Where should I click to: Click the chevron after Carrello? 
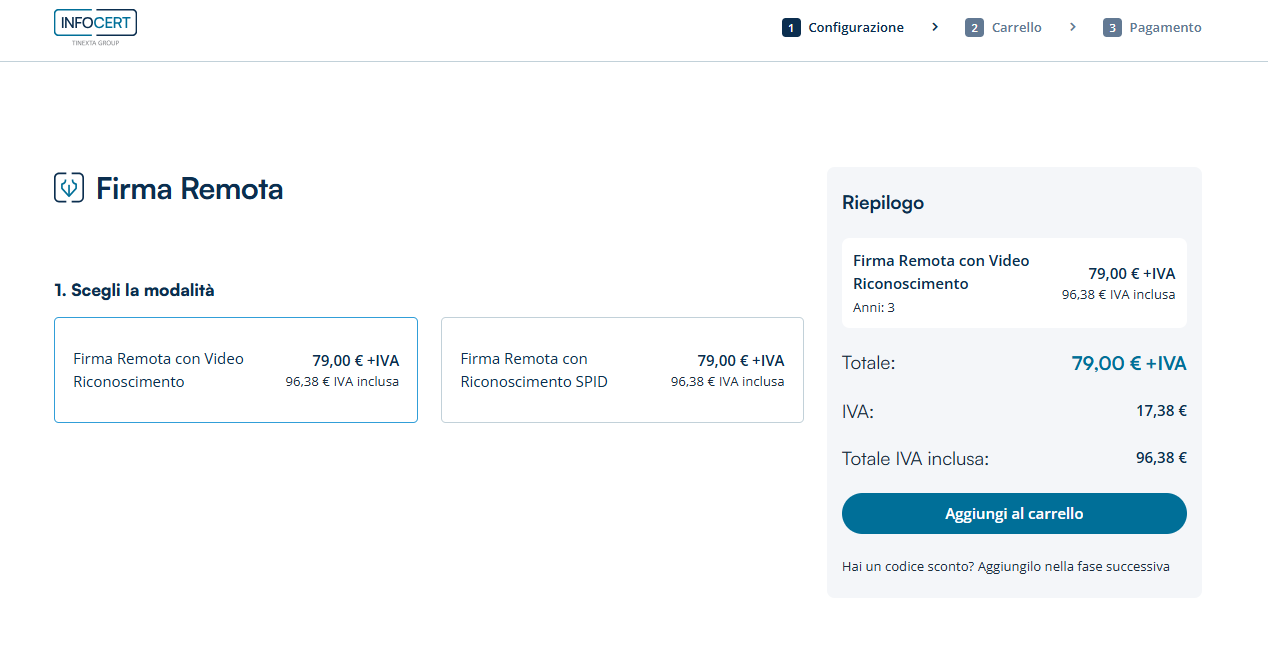point(1073,27)
